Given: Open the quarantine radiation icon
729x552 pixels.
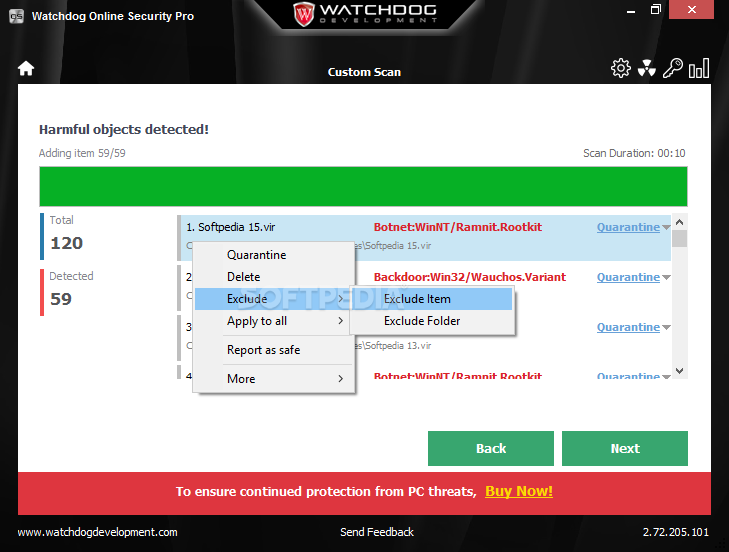Looking at the screenshot, I should coord(647,68).
